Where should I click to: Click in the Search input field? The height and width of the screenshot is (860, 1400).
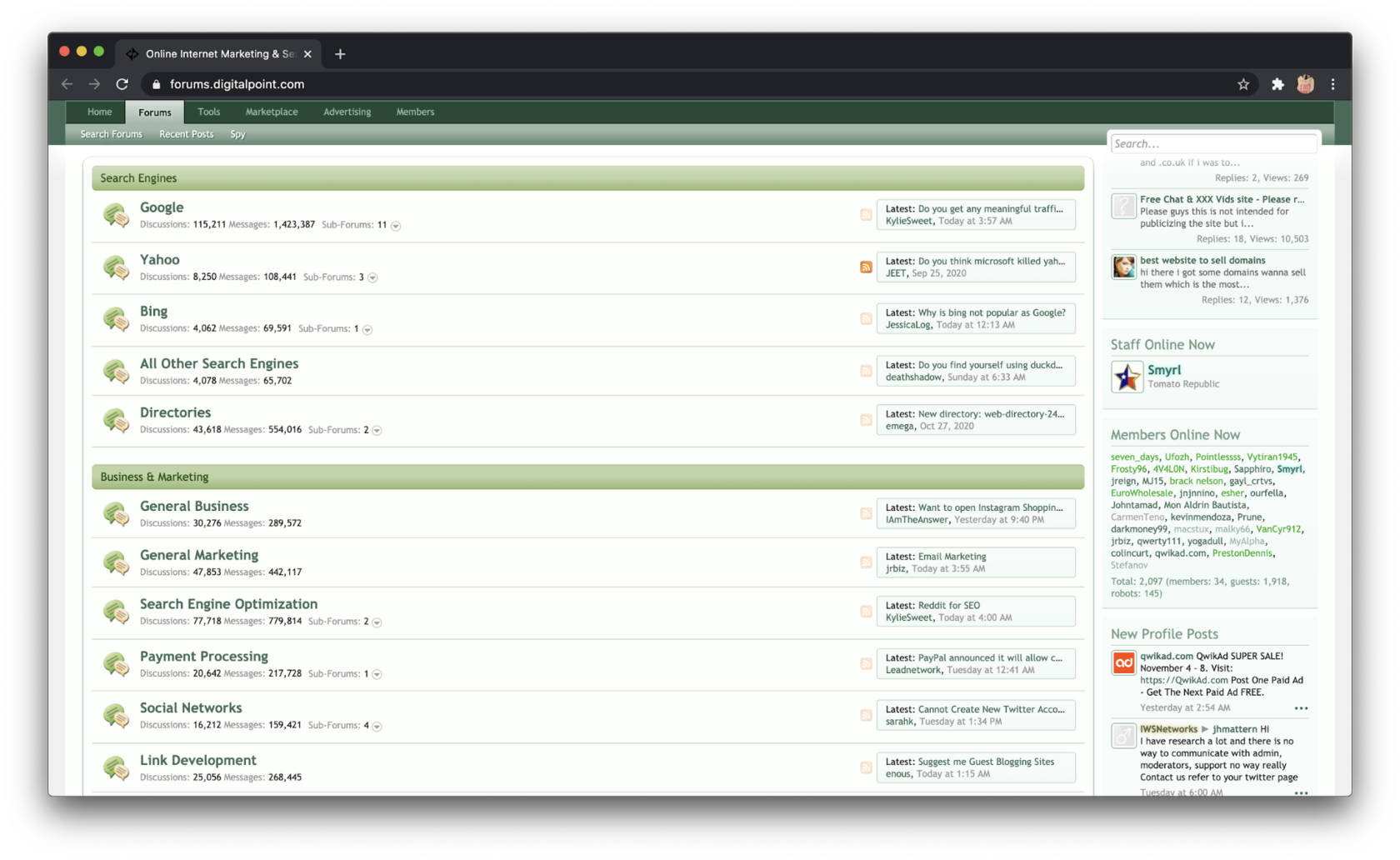(1213, 144)
